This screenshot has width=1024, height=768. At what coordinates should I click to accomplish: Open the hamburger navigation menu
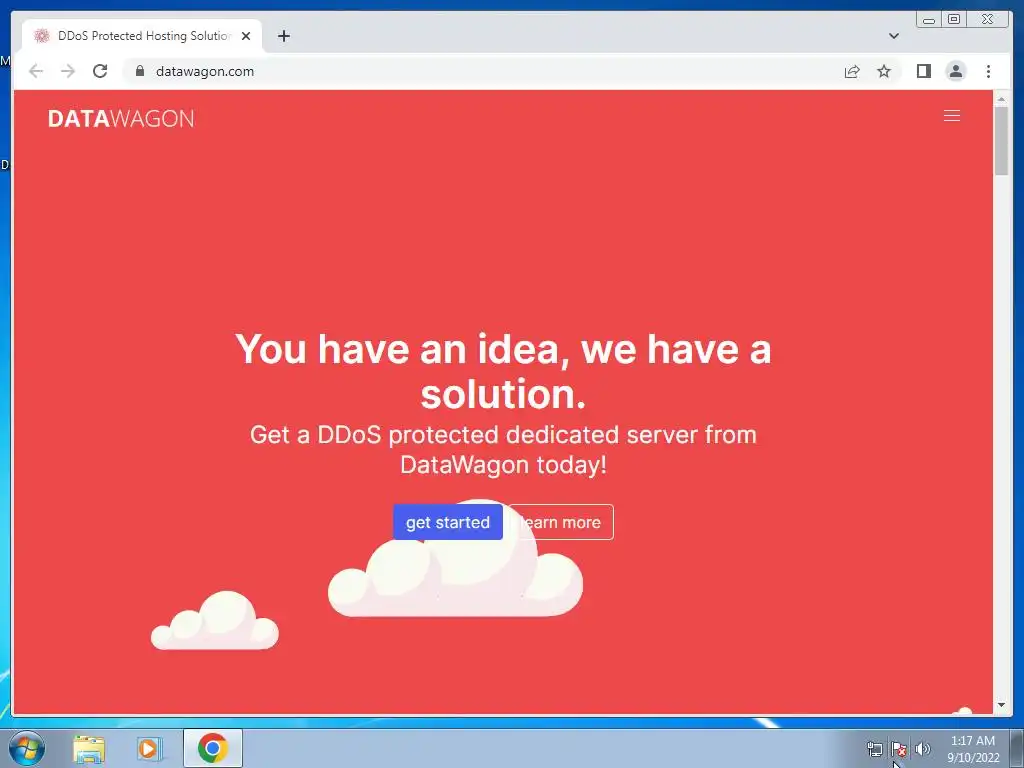click(952, 116)
